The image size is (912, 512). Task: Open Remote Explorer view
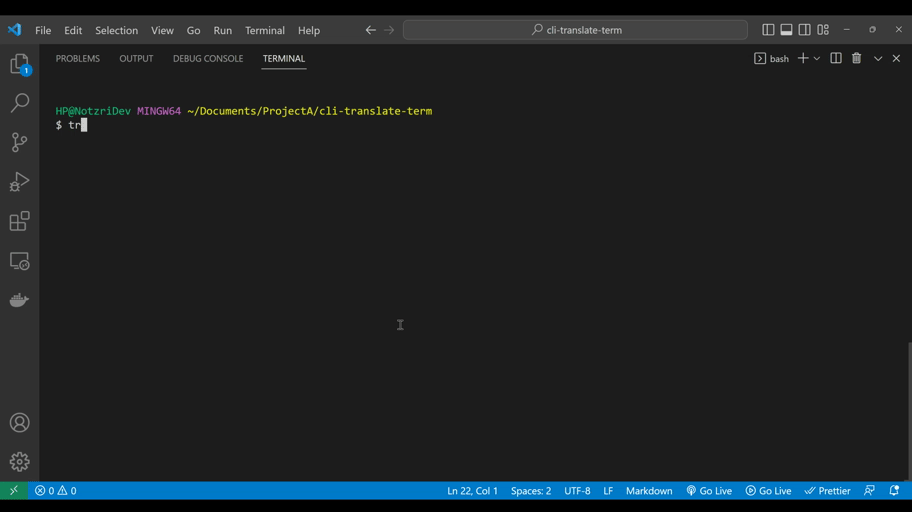coord(19,261)
